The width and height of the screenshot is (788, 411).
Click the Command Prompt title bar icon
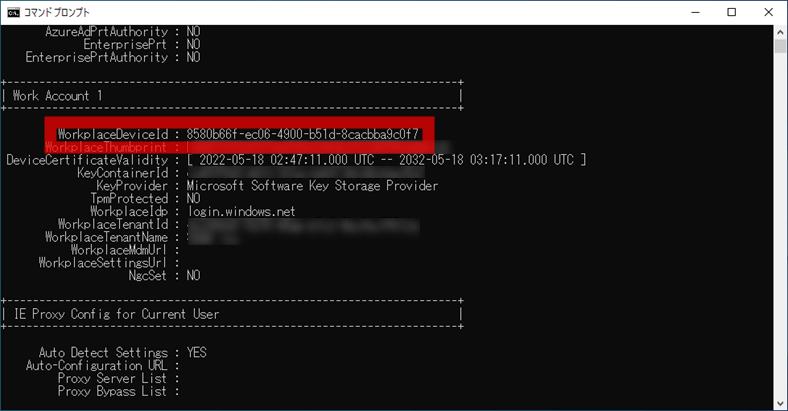click(13, 12)
